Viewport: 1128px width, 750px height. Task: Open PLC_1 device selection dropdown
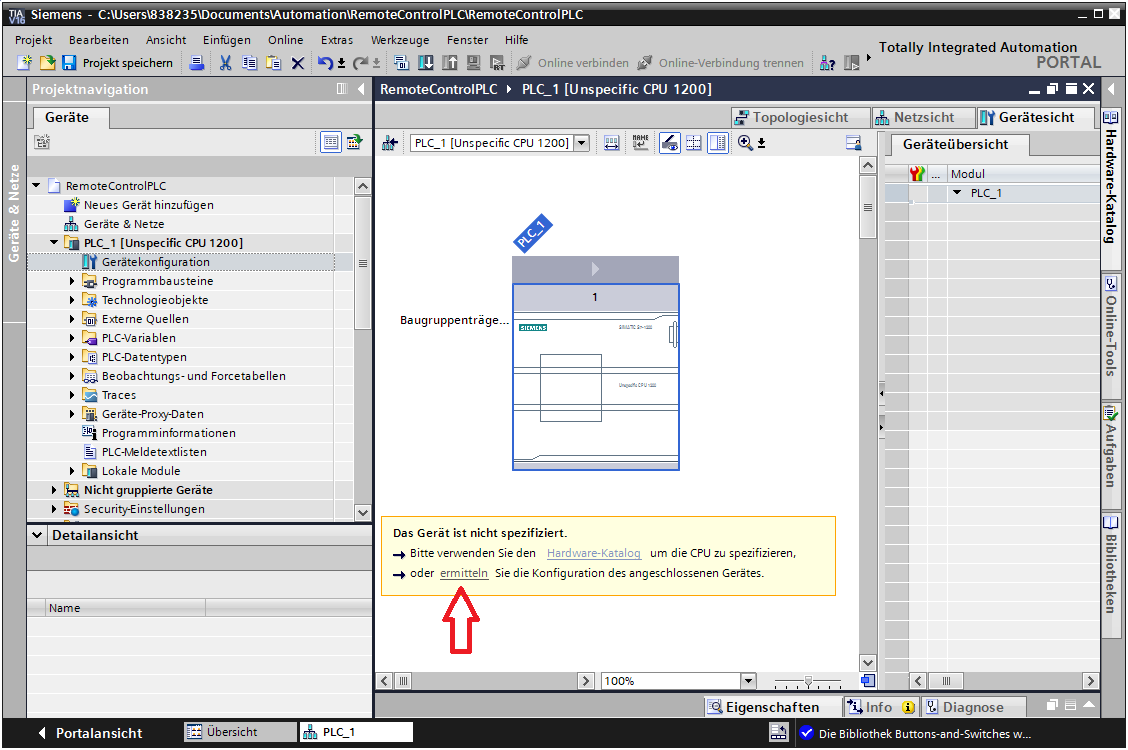point(582,142)
